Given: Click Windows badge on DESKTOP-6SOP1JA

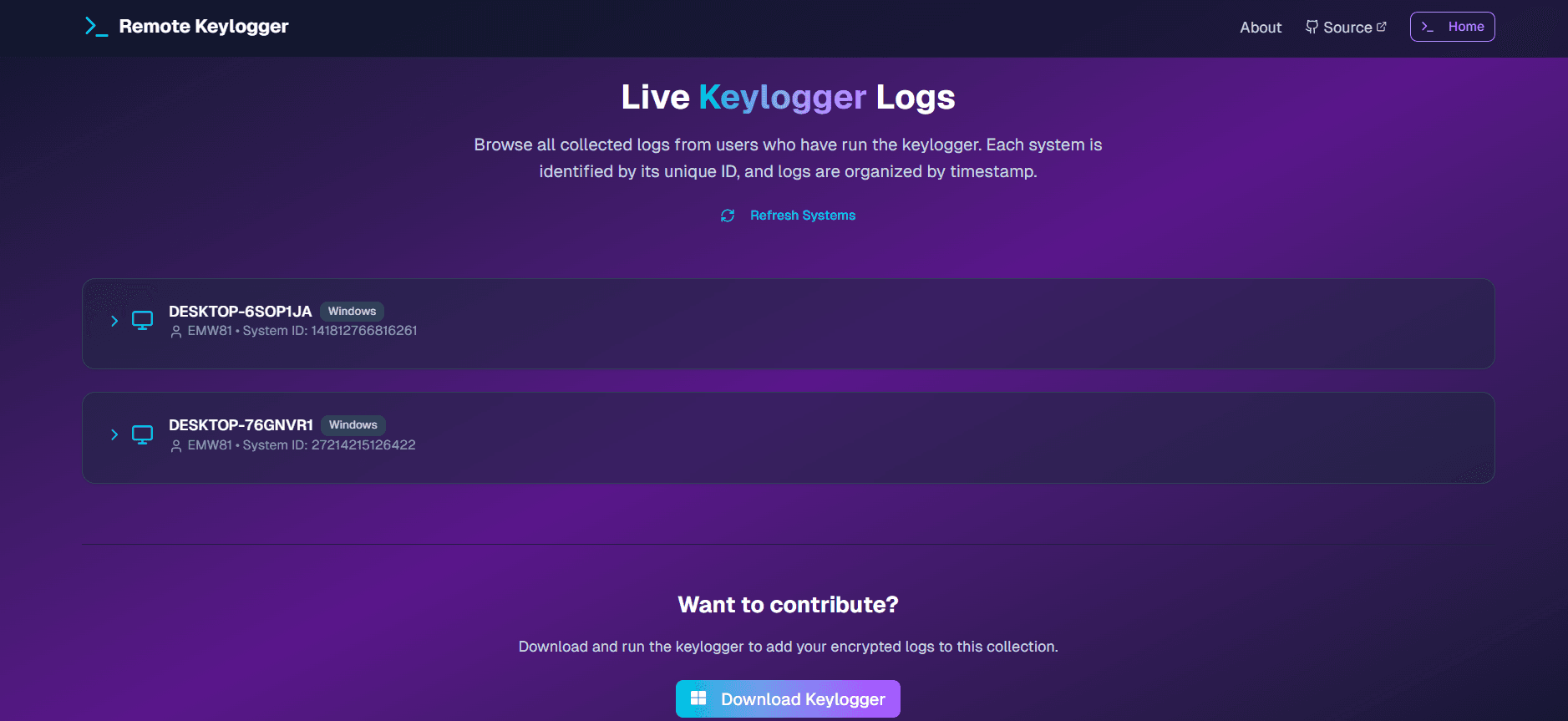Looking at the screenshot, I should coord(352,312).
